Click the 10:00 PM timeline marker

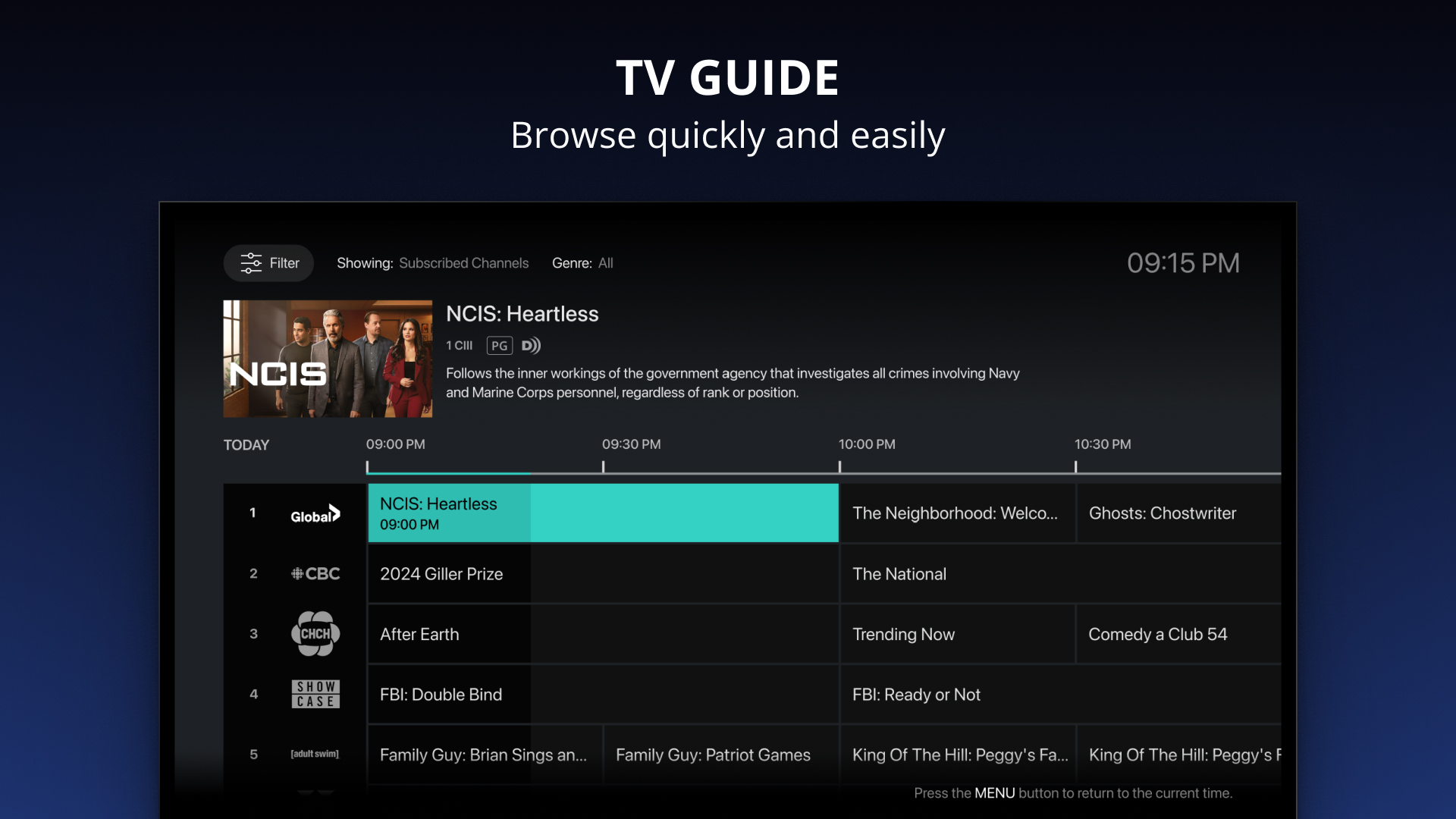(867, 444)
